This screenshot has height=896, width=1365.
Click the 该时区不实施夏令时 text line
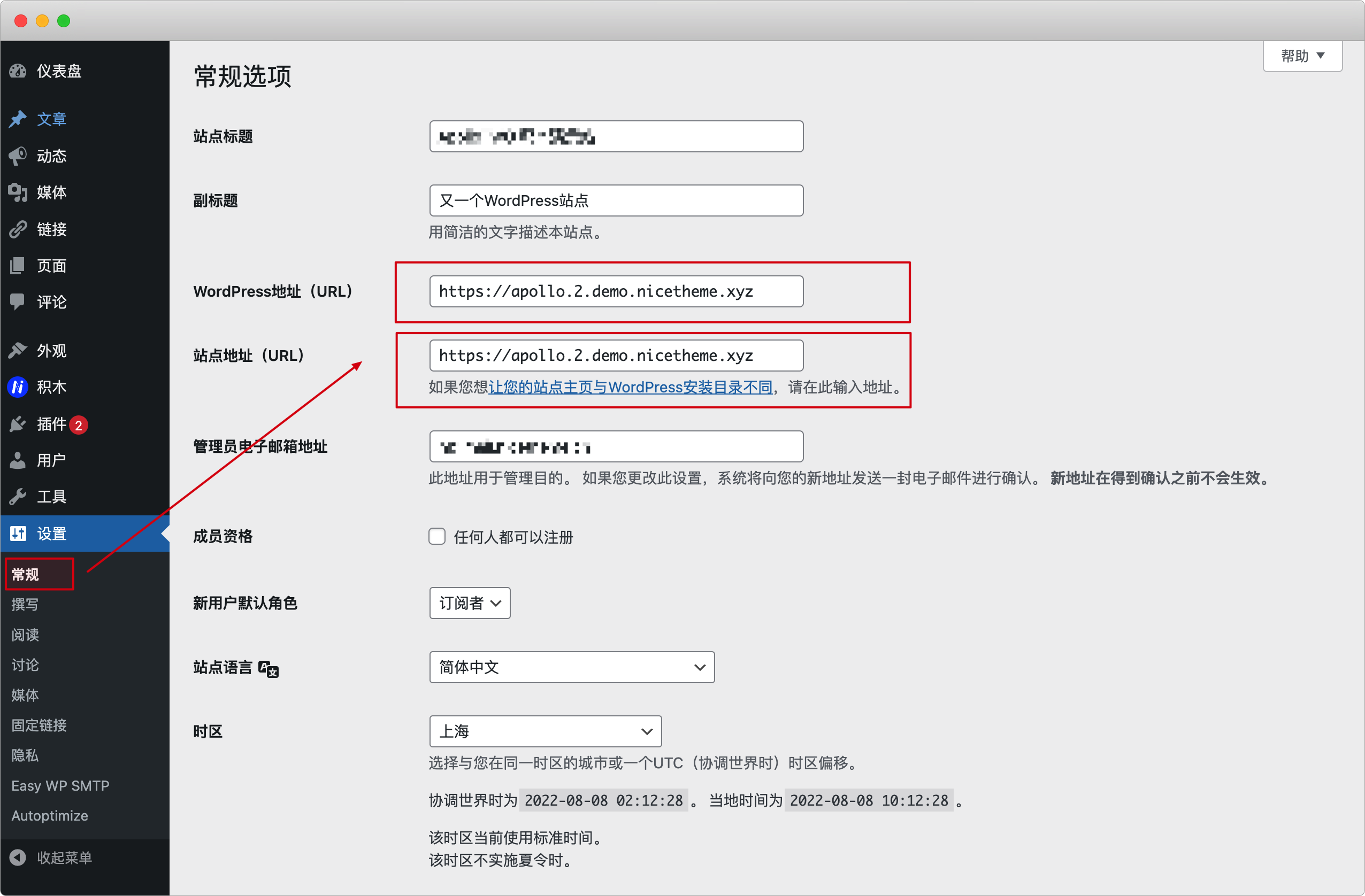[500, 861]
